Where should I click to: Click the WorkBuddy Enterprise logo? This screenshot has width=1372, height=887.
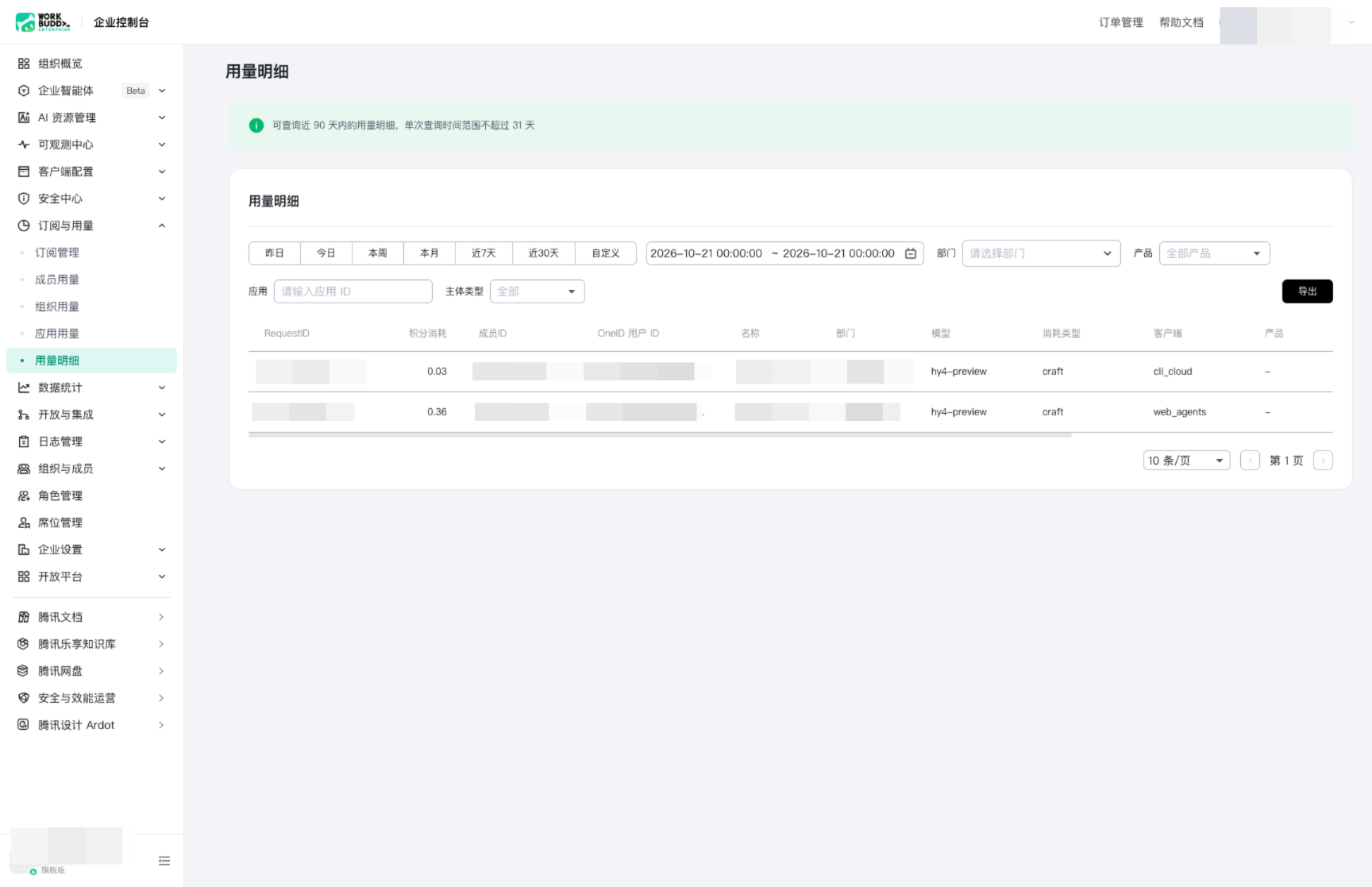pos(43,22)
